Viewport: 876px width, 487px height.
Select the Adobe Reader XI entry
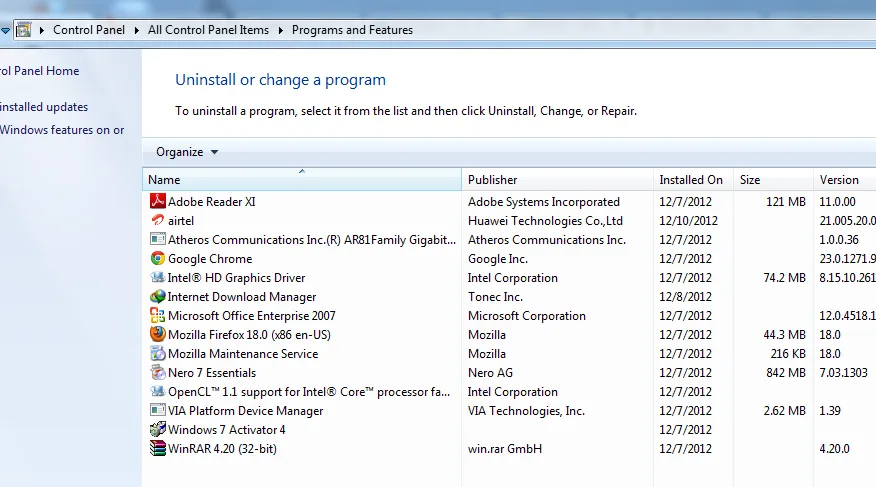click(212, 202)
